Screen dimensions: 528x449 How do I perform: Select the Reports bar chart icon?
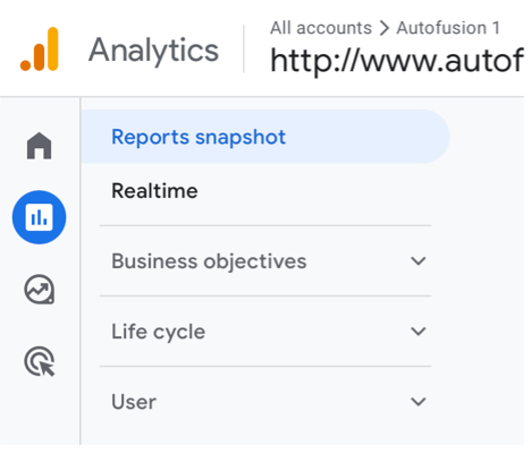click(x=39, y=217)
